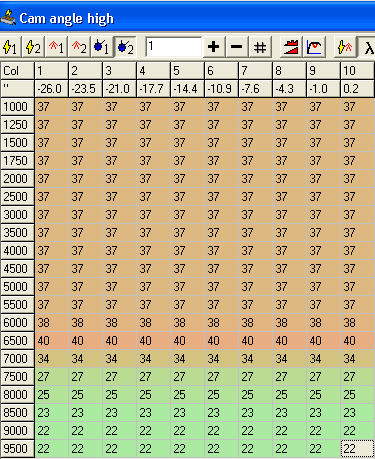Open ignition table 2 (lightning bolt 2)
The image size is (375, 459).
pos(33,47)
